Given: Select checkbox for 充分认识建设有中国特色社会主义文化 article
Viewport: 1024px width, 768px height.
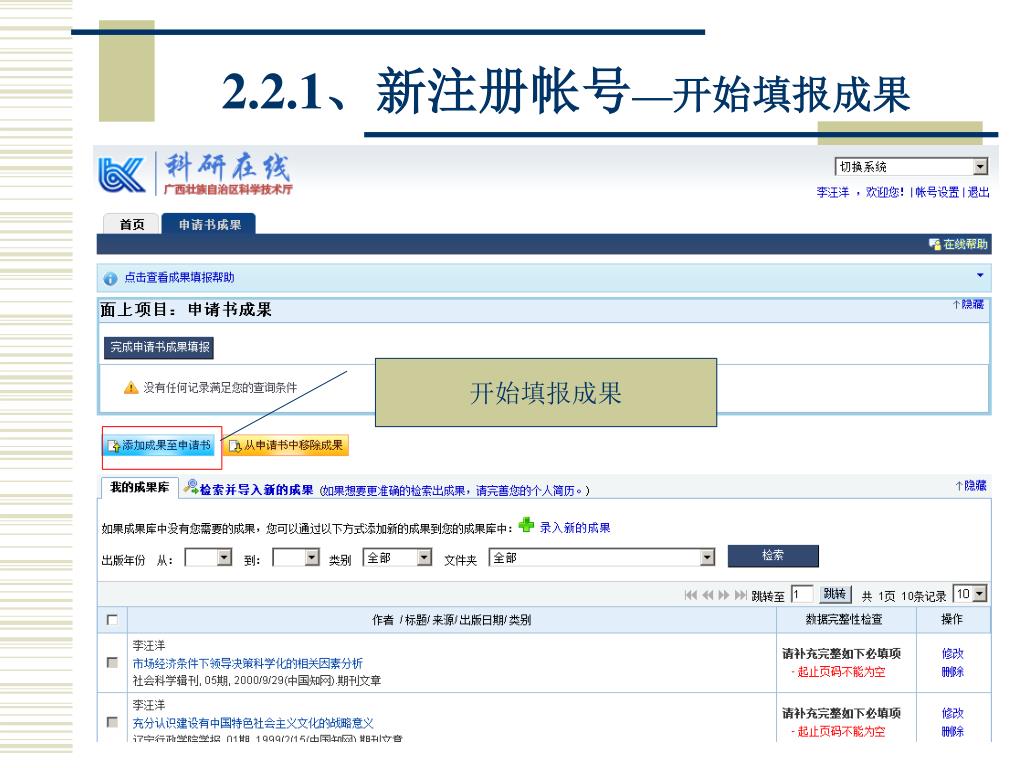Looking at the screenshot, I should (112, 722).
